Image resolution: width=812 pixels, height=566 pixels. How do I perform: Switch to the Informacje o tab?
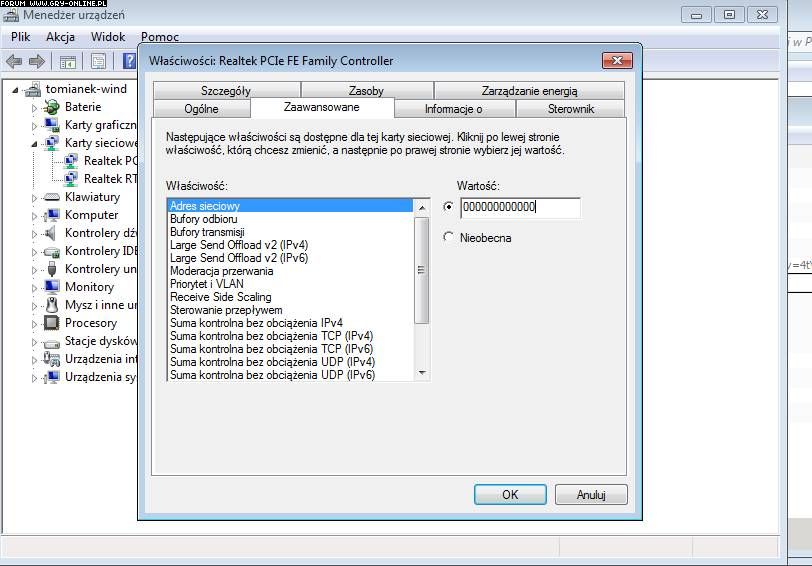click(x=454, y=109)
